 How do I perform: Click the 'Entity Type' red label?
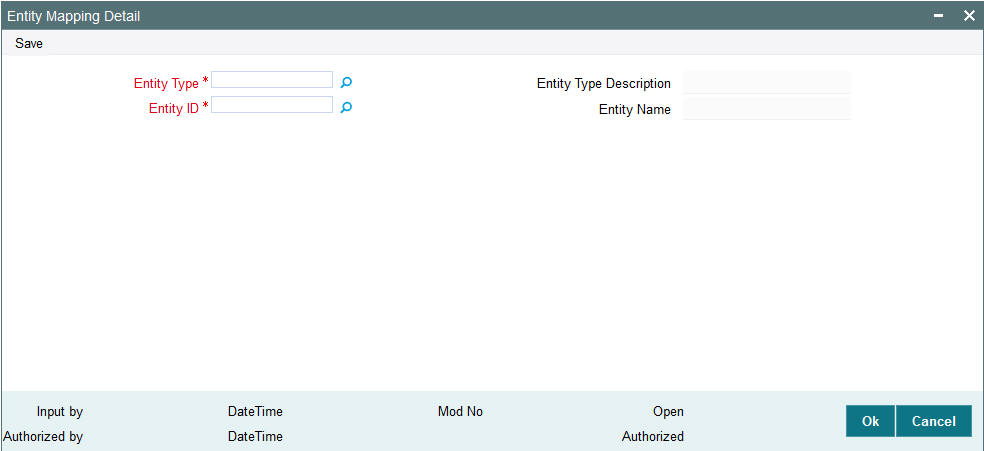tap(166, 83)
